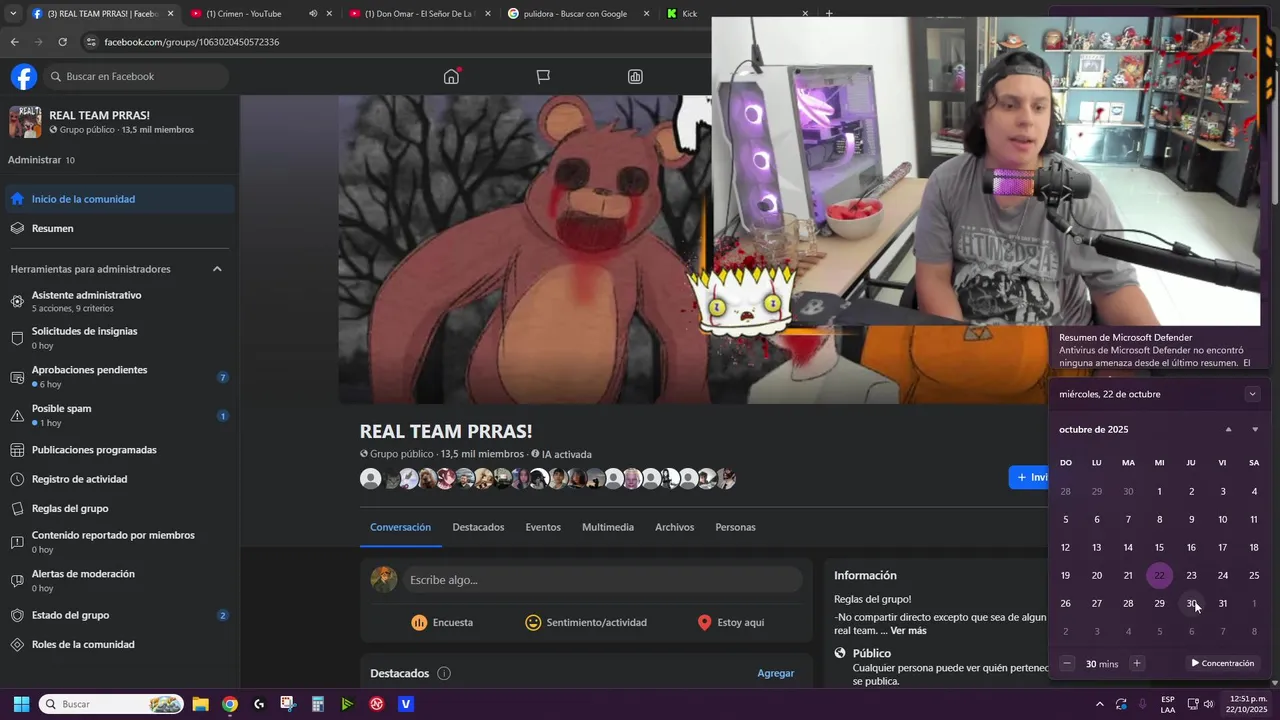Open Google Chrome from the taskbar
Image resolution: width=1280 pixels, height=720 pixels.
coord(230,704)
